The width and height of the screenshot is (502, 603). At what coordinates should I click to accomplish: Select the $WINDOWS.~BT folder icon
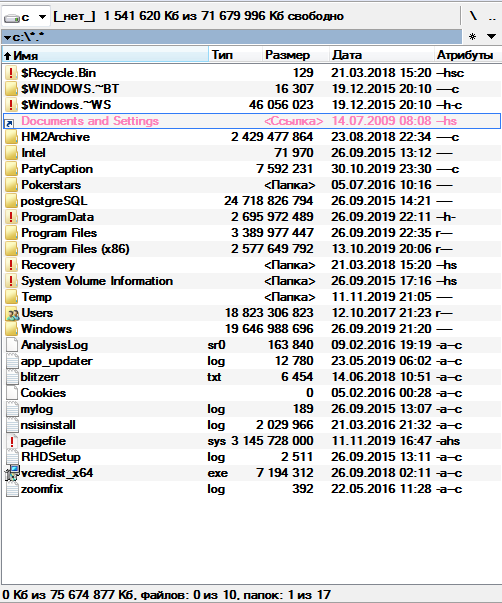point(12,89)
